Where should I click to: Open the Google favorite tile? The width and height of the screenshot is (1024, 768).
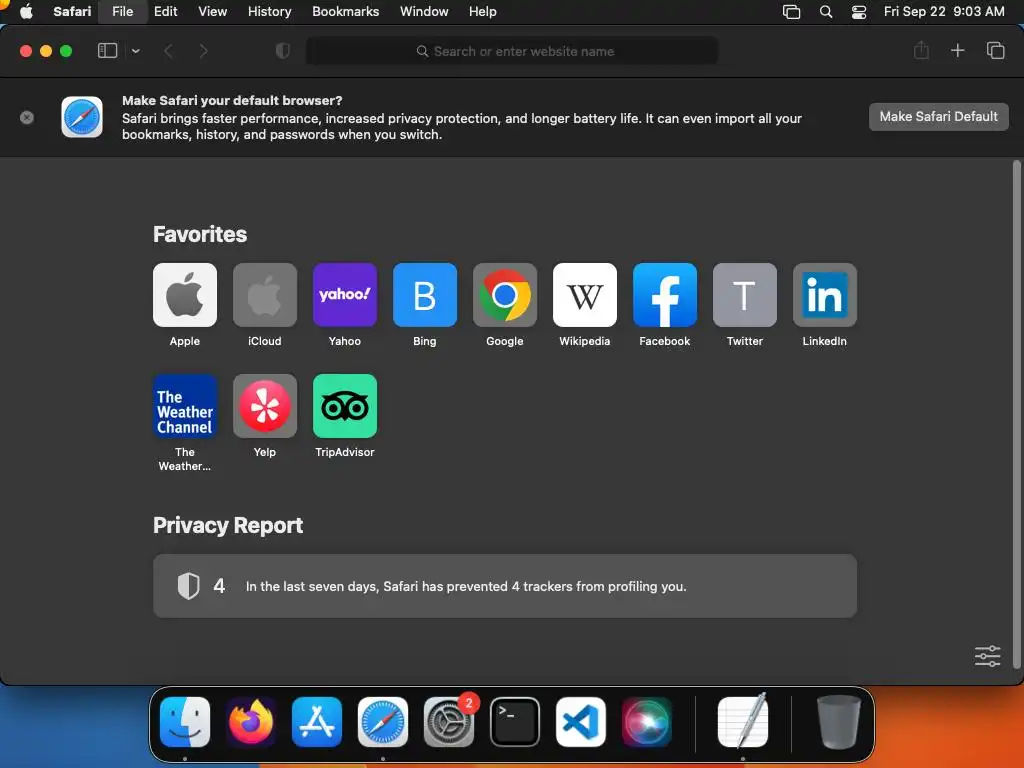[505, 295]
